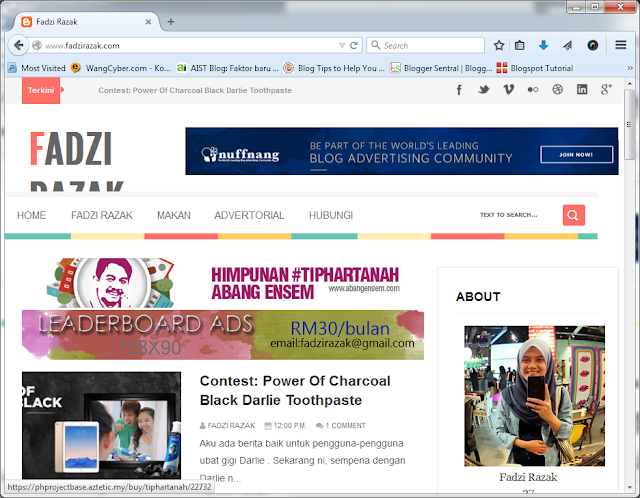Click the FADZI RAZAK author link
This screenshot has width=640, height=498.
[231, 426]
